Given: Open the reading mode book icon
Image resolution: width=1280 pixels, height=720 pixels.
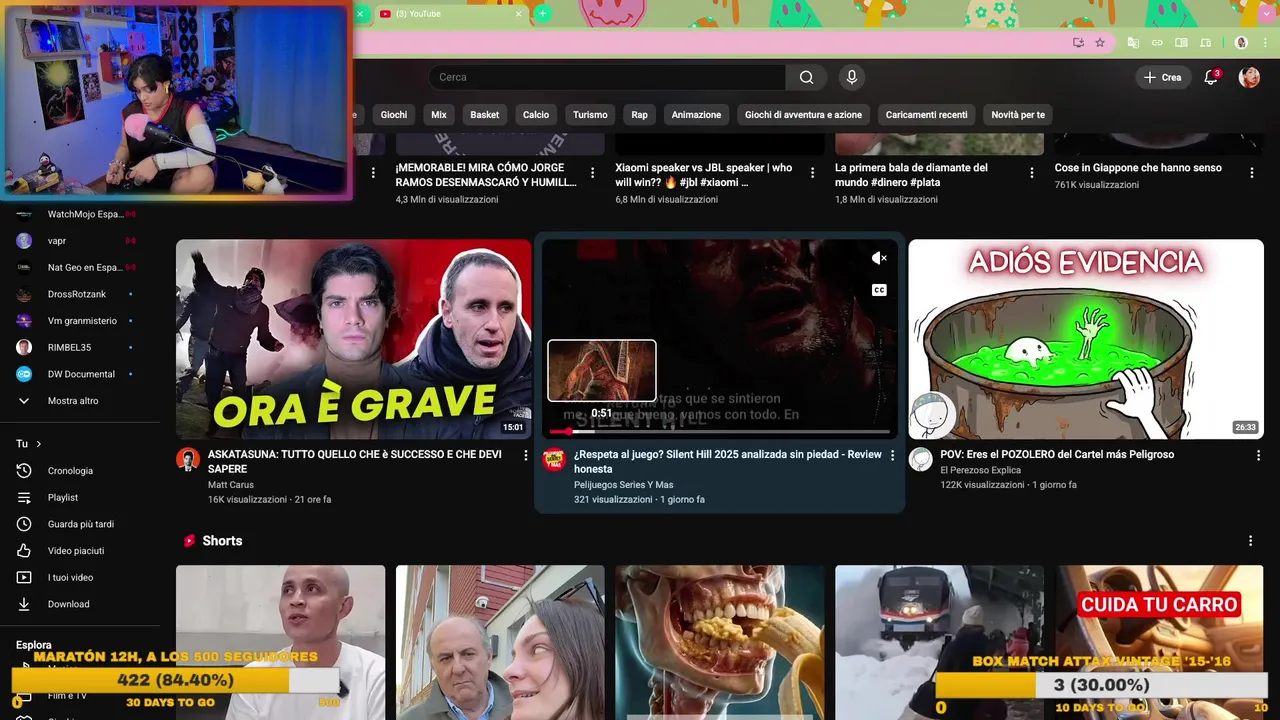Looking at the screenshot, I should coord(1181,43).
